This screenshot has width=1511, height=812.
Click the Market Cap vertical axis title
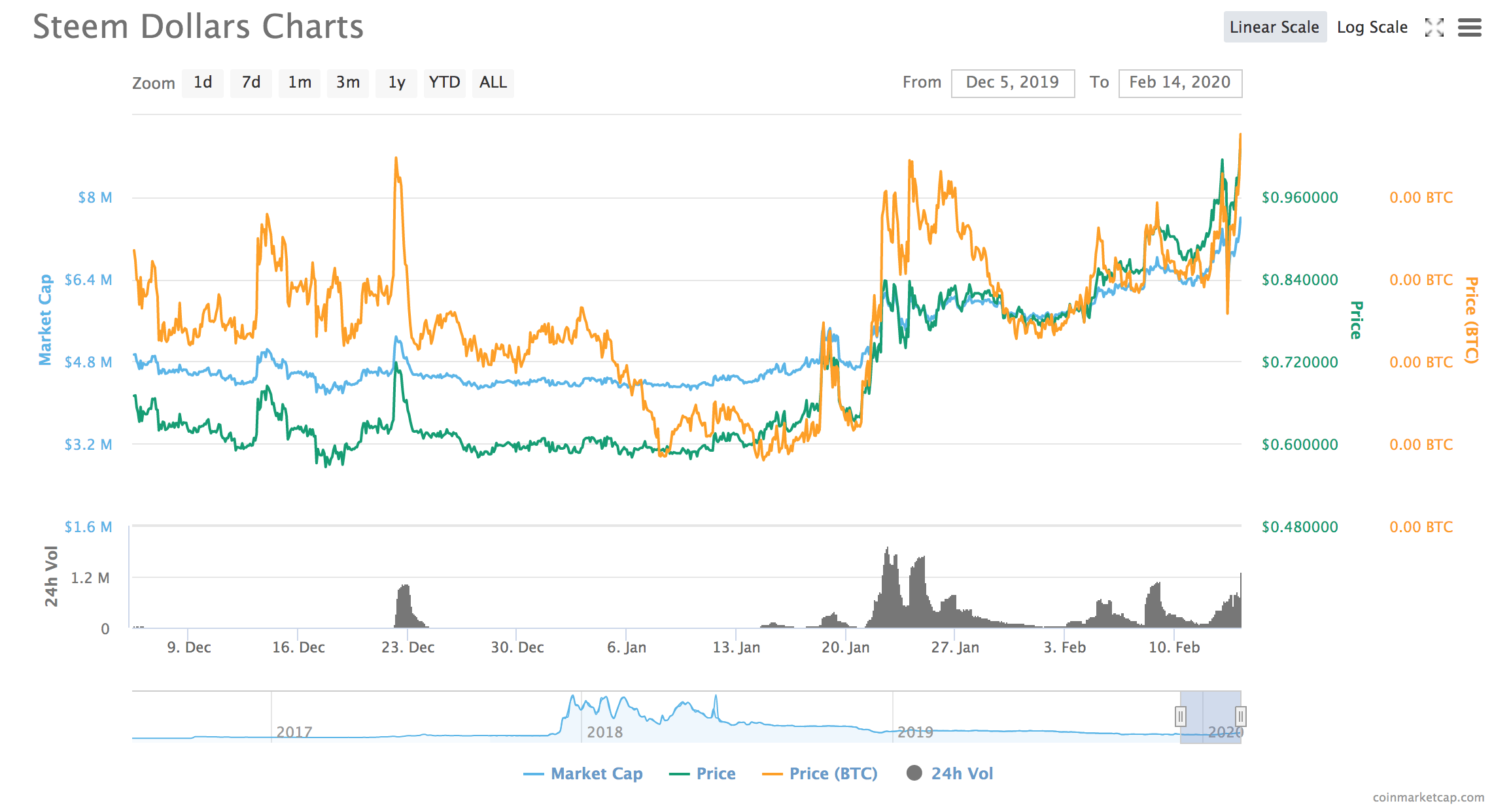[x=45, y=320]
